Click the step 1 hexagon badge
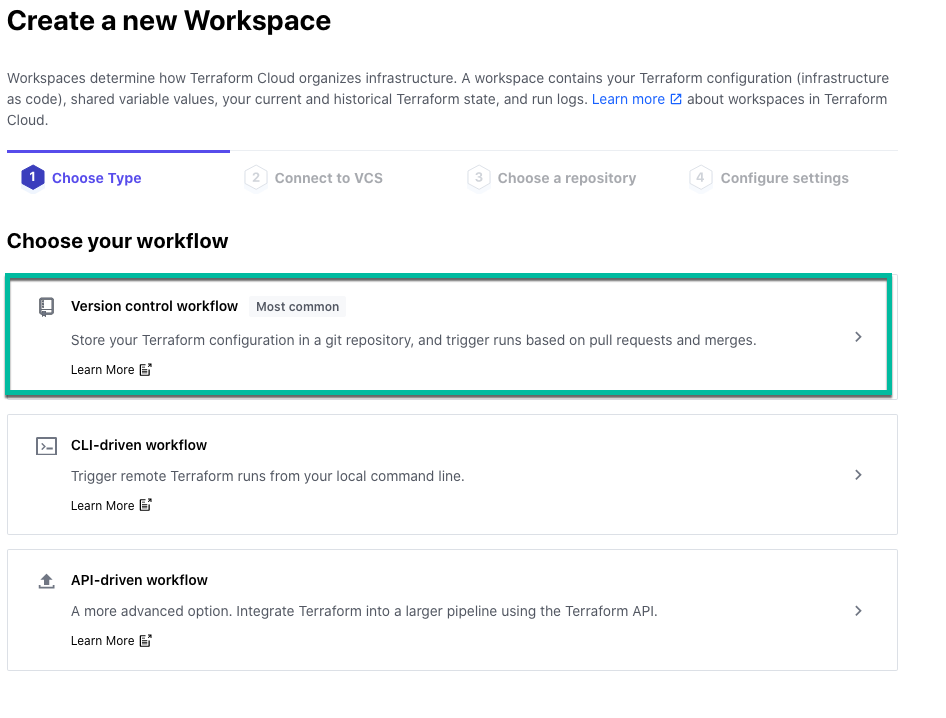The height and width of the screenshot is (718, 946). pos(33,177)
